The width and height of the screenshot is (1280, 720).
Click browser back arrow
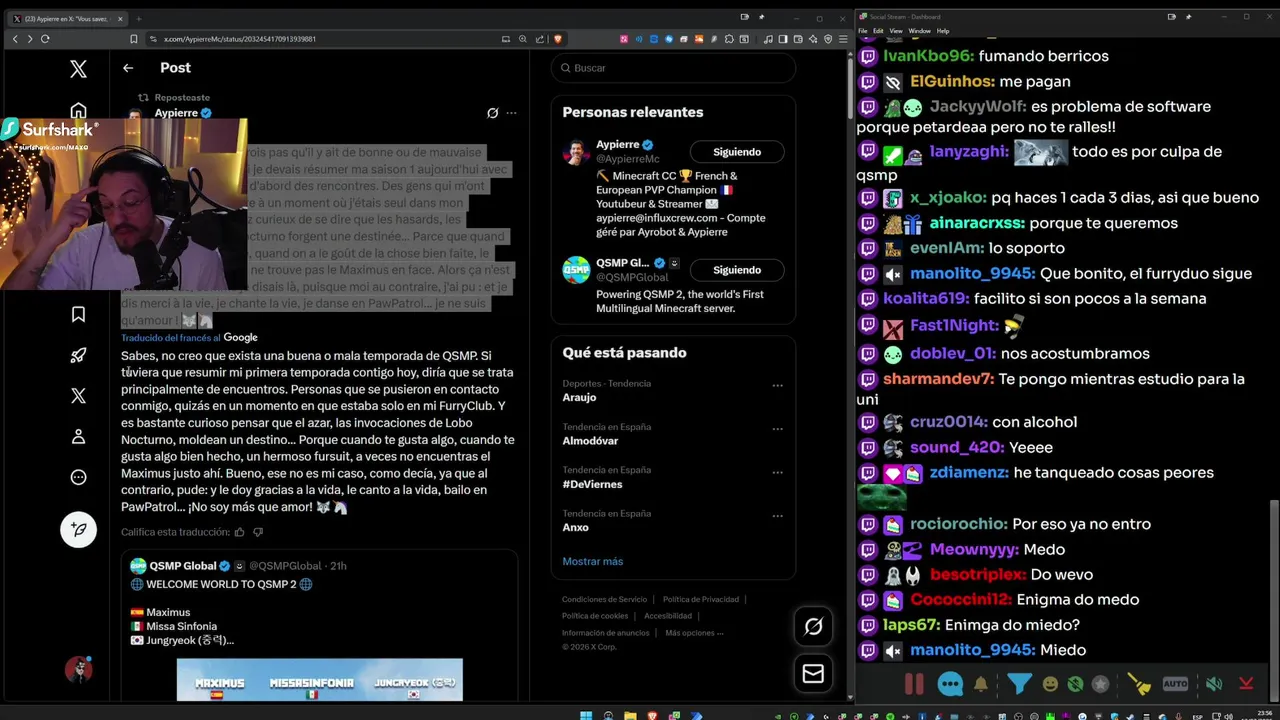coord(15,39)
